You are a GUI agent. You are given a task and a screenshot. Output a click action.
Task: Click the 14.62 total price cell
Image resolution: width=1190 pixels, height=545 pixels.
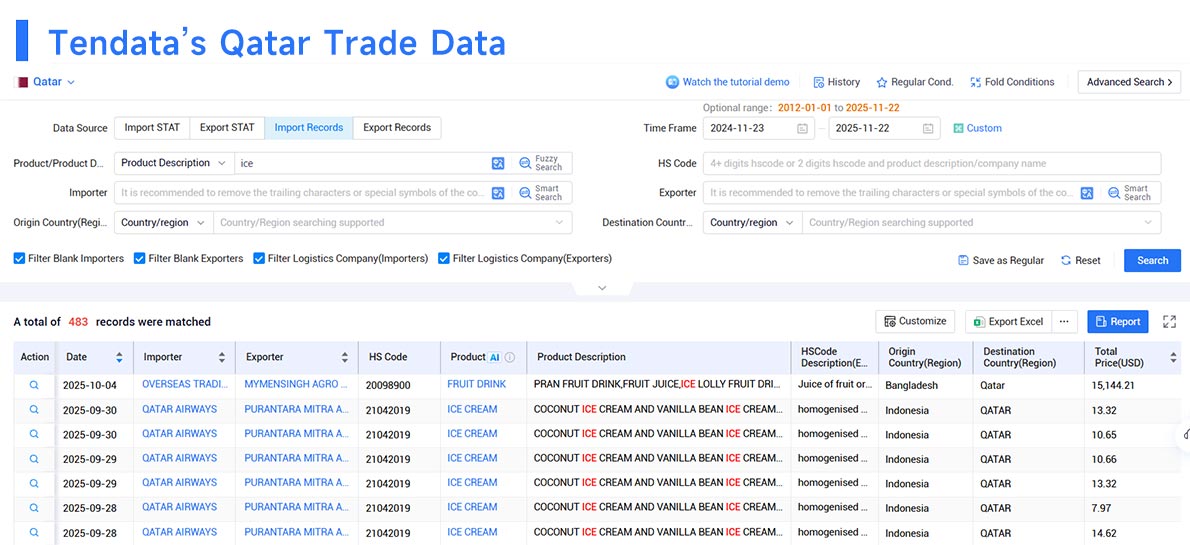[1106, 532]
